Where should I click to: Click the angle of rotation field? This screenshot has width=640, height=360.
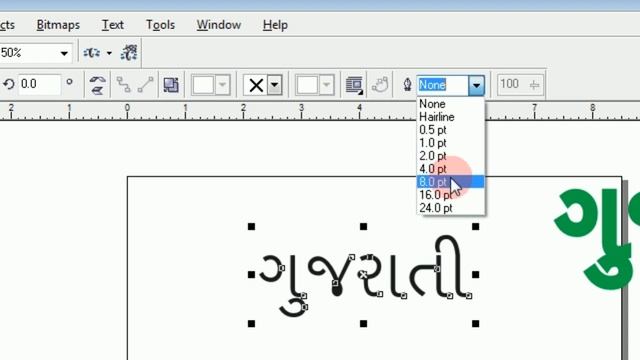pos(39,84)
